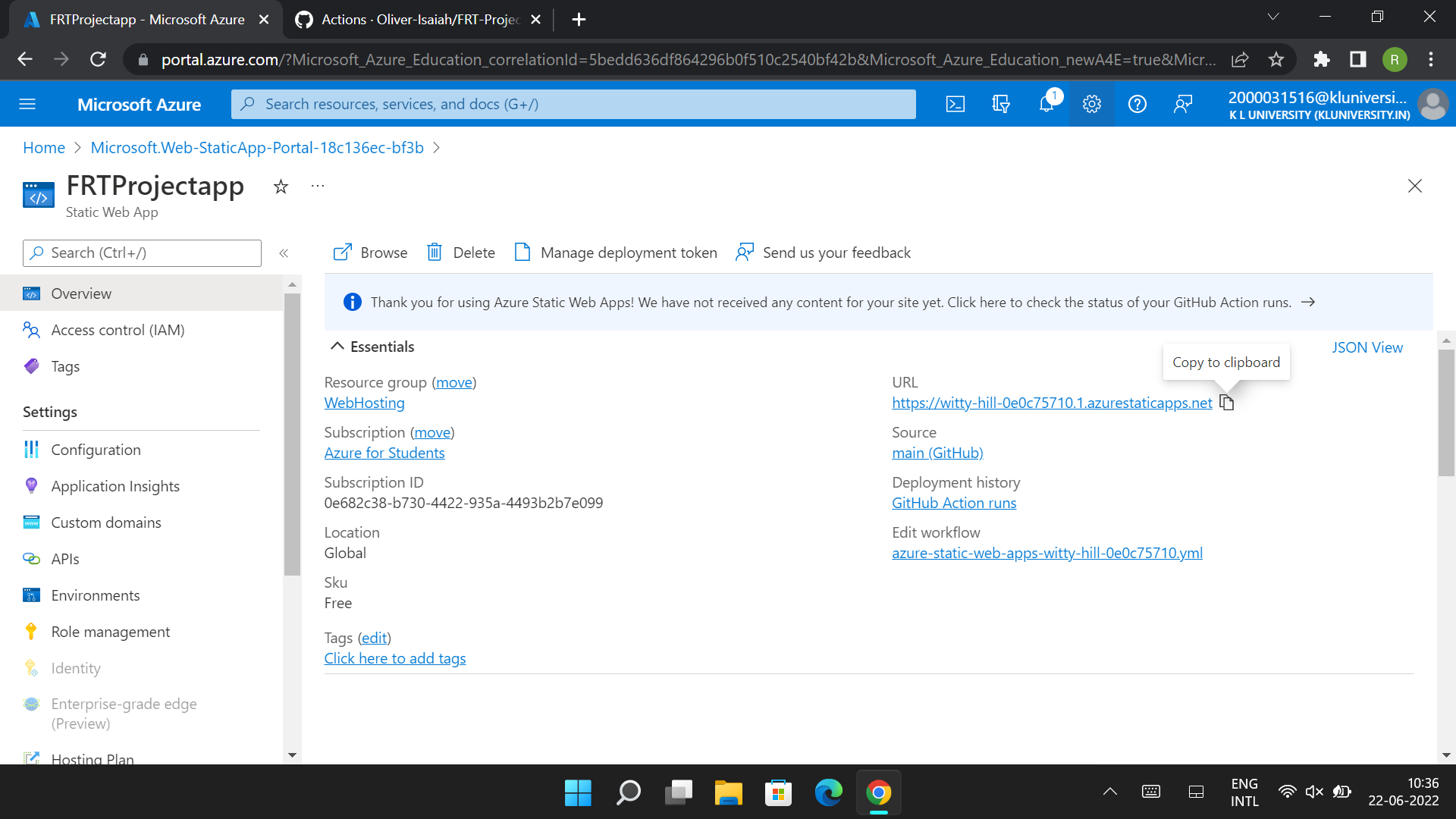This screenshot has height=819, width=1456.
Task: Copy the URL to clipboard
Action: click(1227, 403)
